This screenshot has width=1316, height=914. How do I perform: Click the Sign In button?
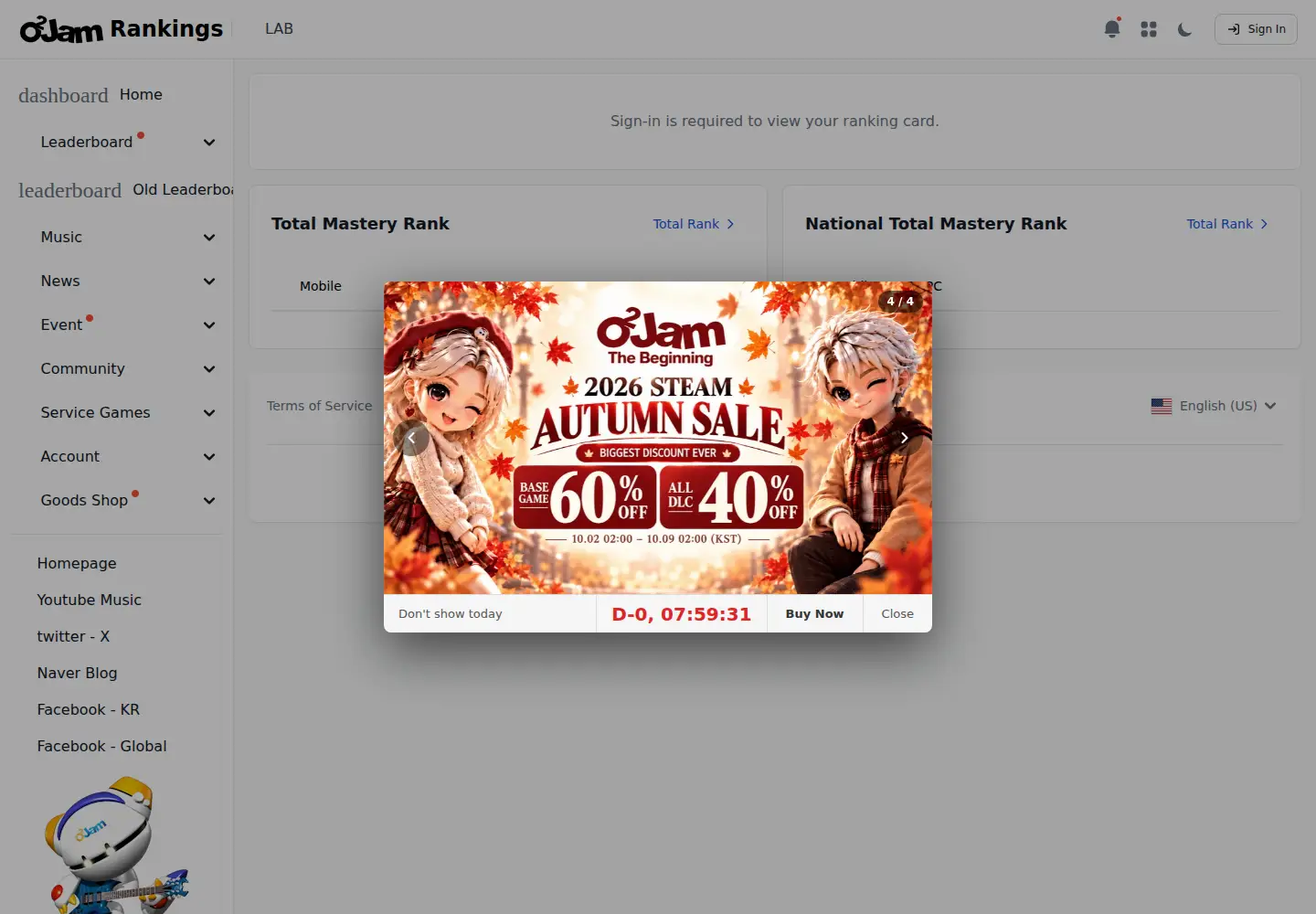coord(1256,29)
